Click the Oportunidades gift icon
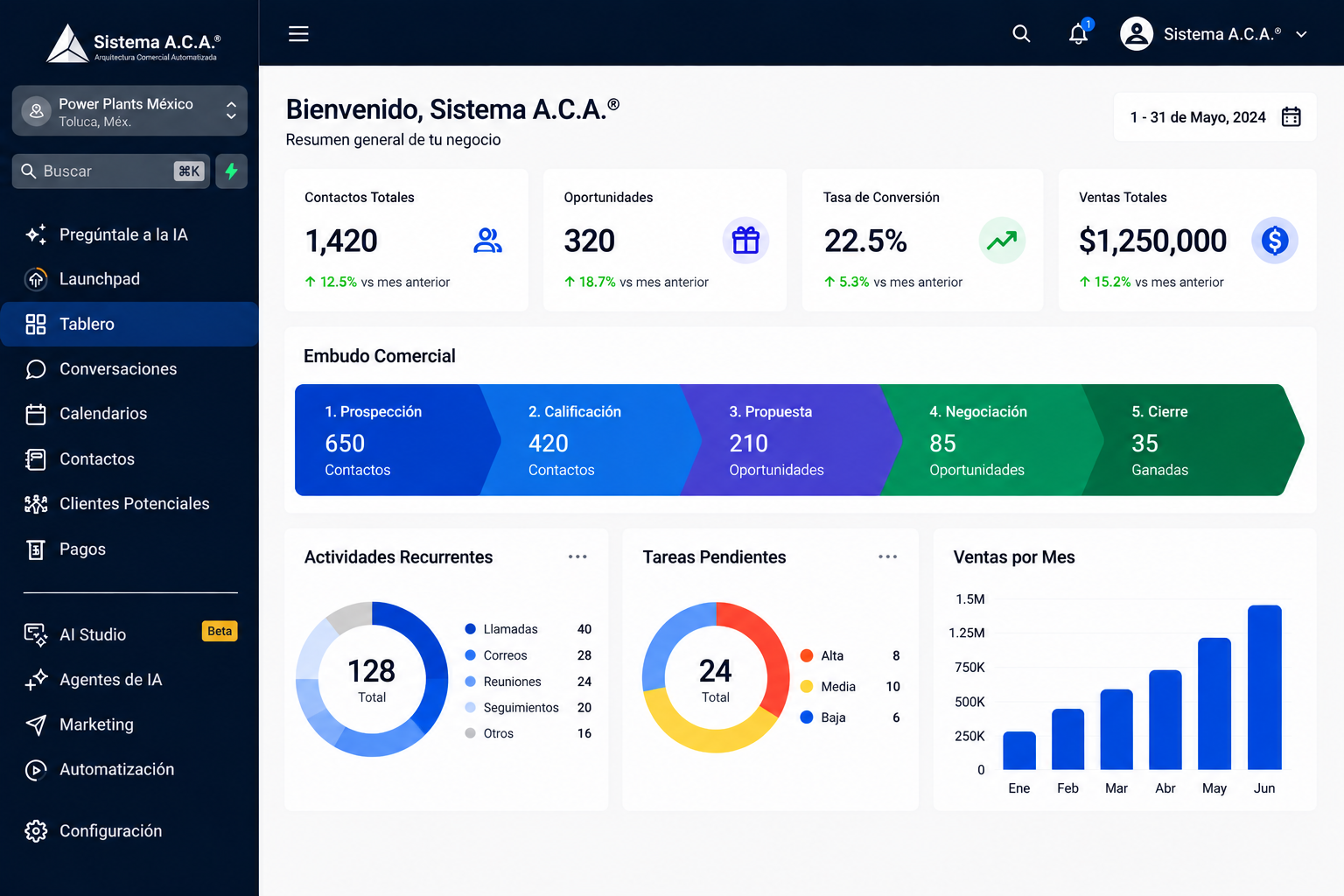Screen dimensions: 1344x896 [x=745, y=240]
